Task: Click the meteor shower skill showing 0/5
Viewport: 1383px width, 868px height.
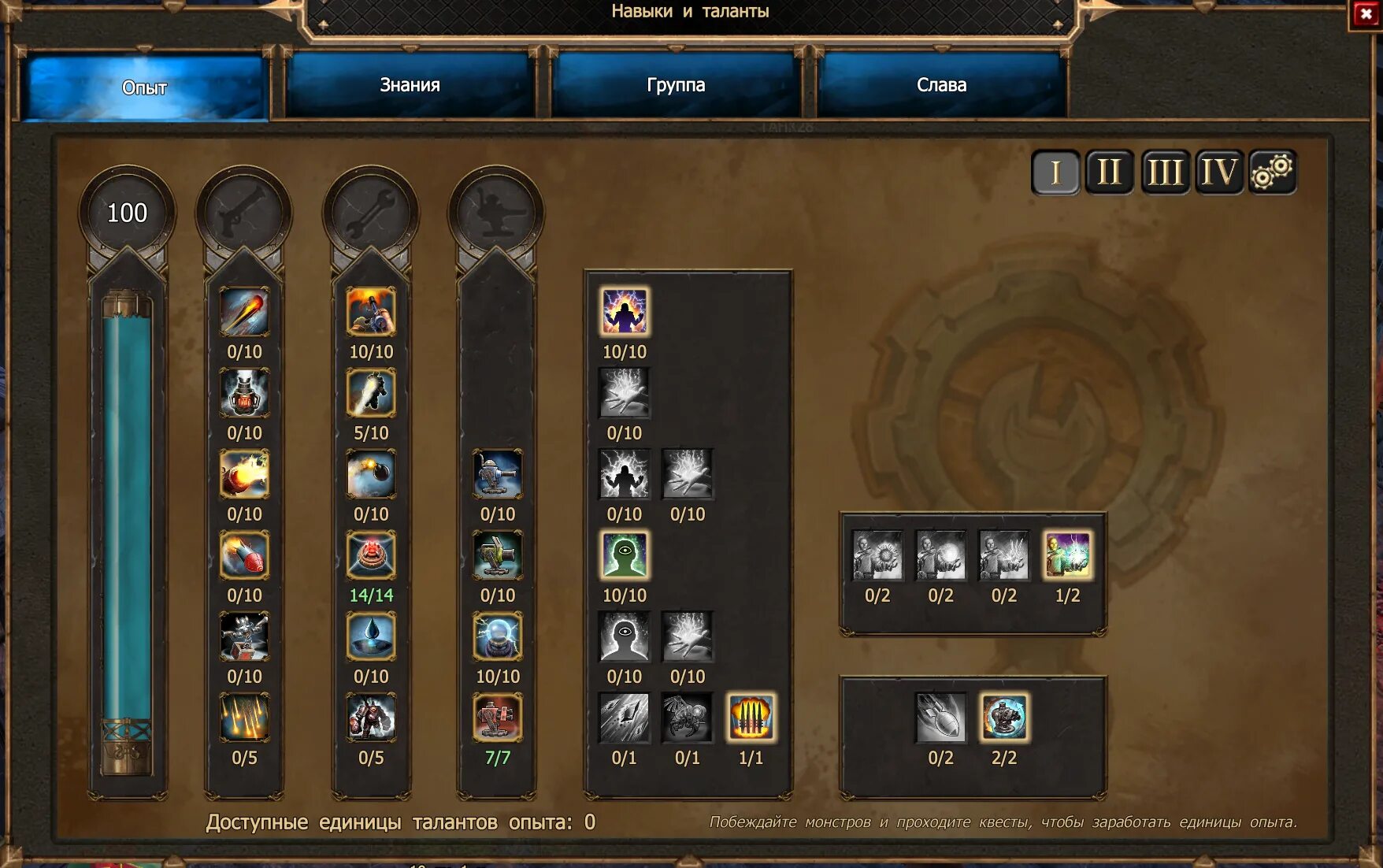Action: coord(244,718)
